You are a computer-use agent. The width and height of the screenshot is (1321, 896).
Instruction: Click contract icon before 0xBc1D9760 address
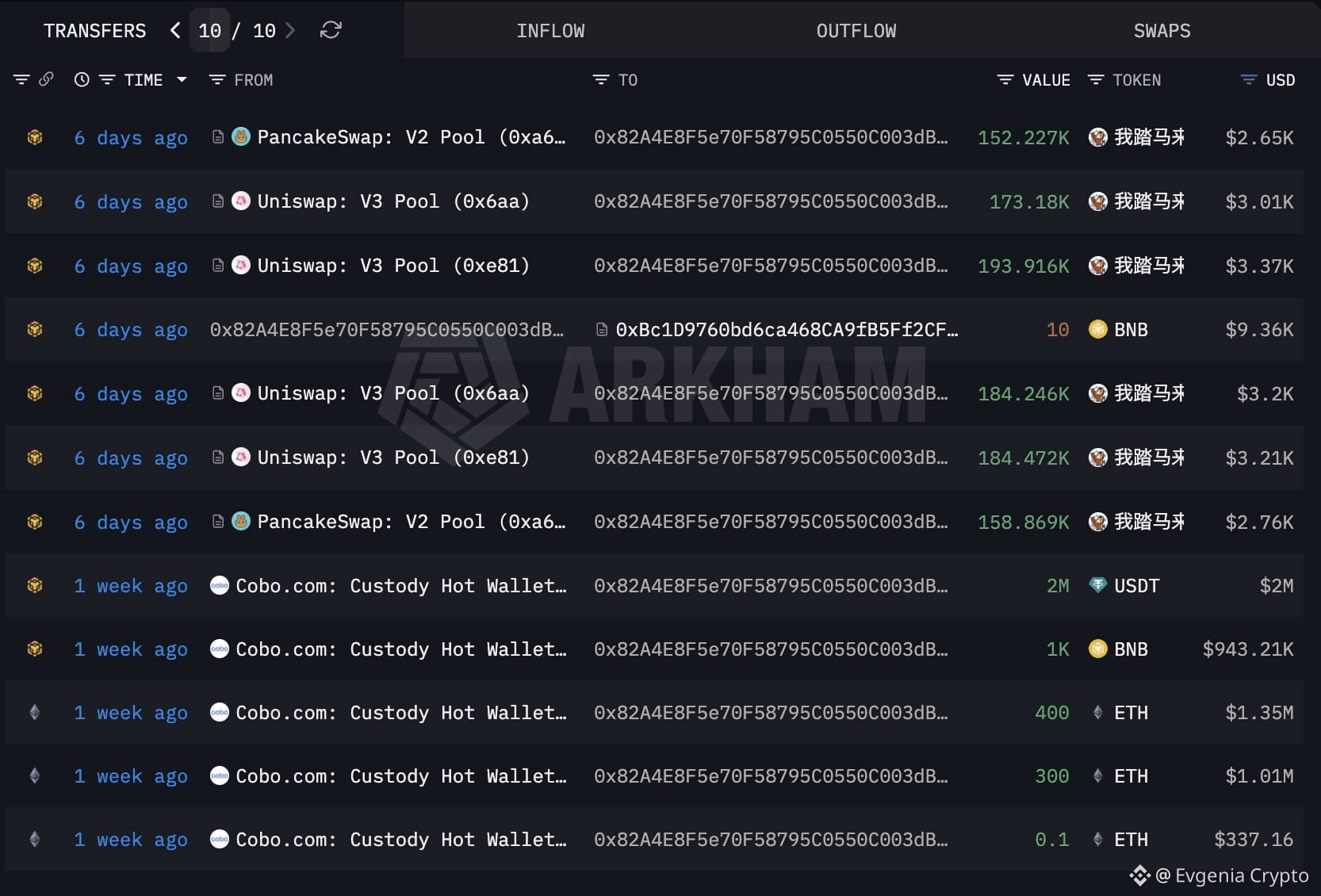[x=602, y=329]
